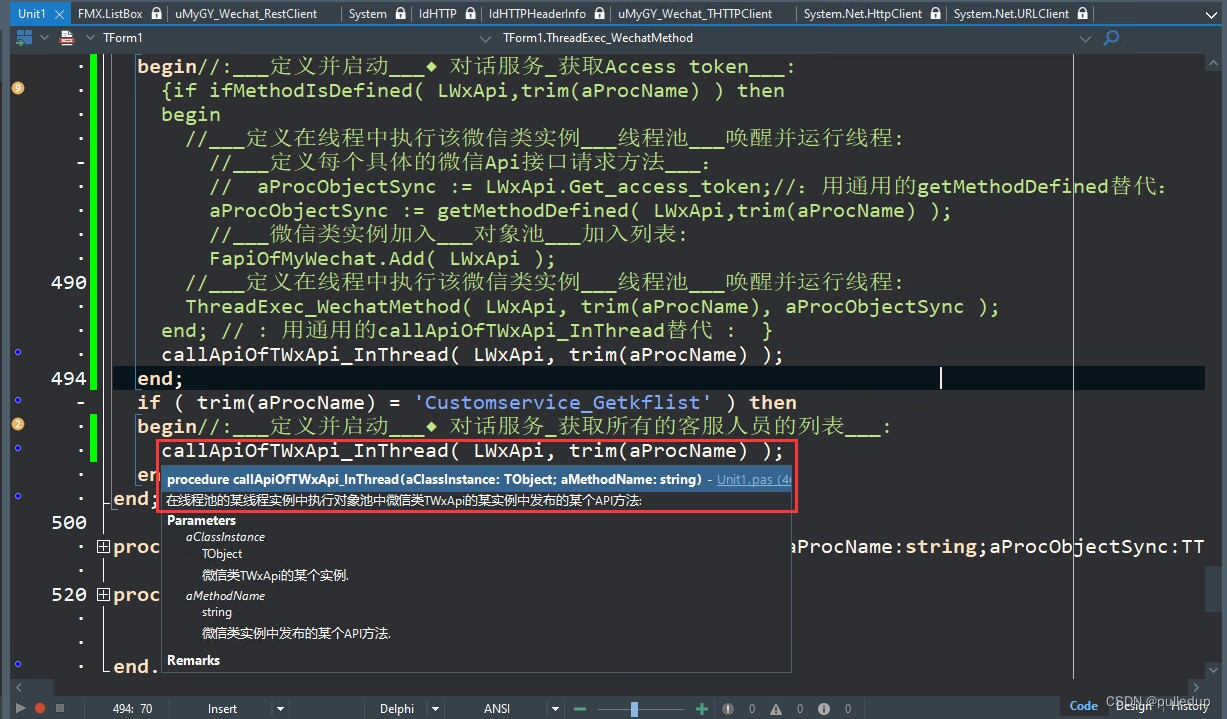Click the 'Customservice_Getkflist' string literal
The image size is (1227, 719).
[563, 402]
